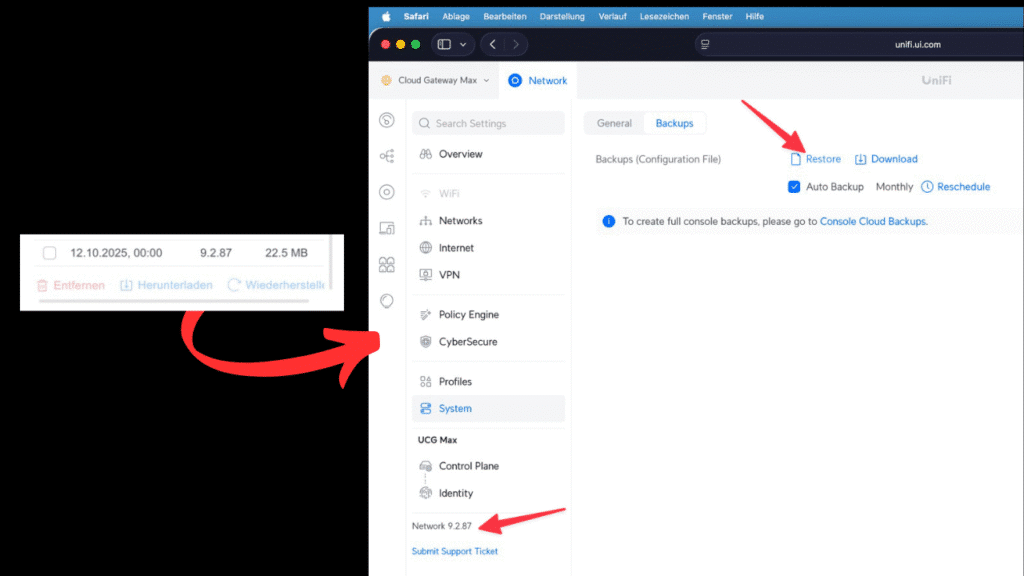Expand the Cloud Gateway Max dropdown

[487, 81]
